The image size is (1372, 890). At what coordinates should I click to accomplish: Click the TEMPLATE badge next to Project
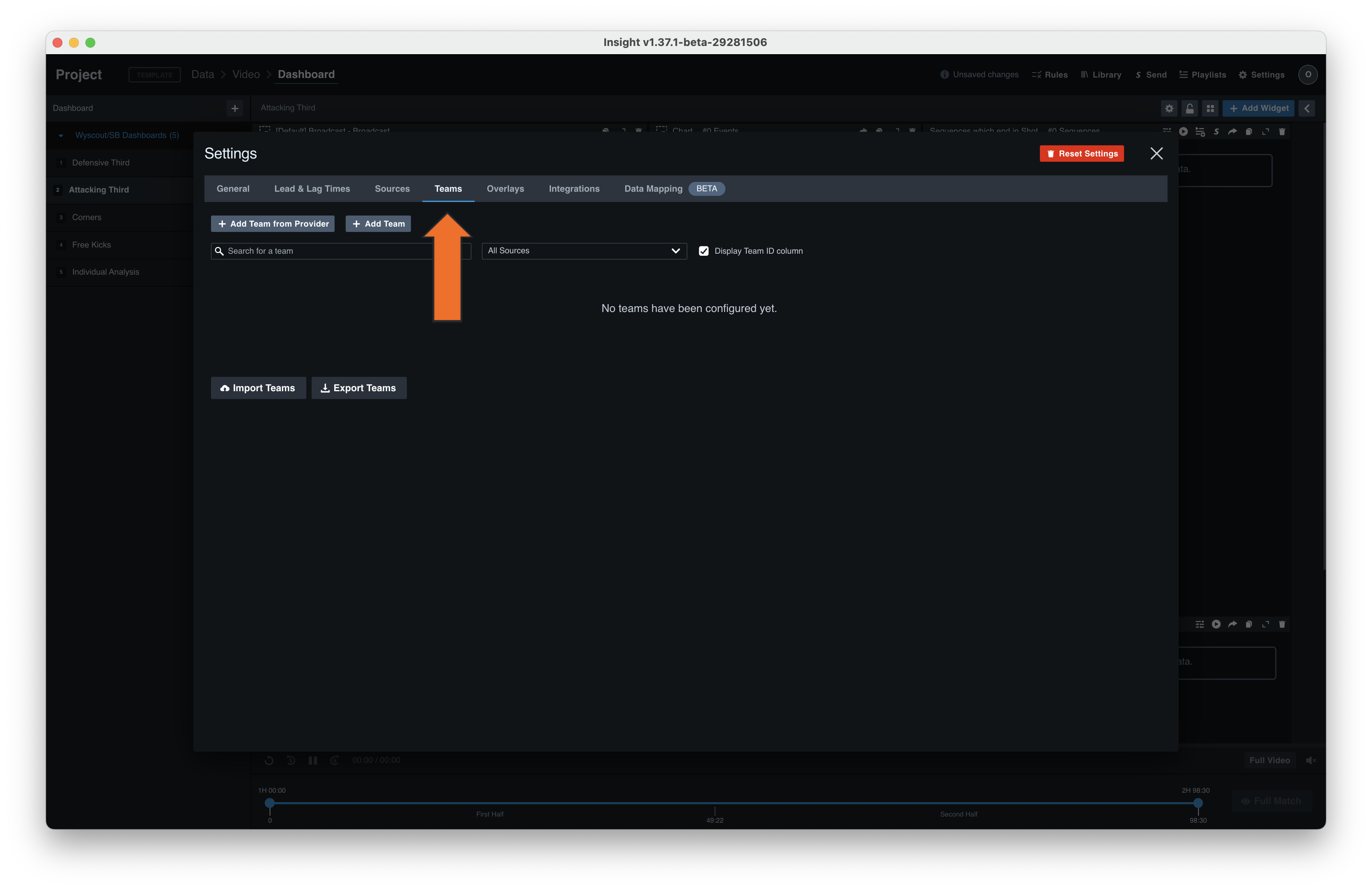tap(154, 75)
